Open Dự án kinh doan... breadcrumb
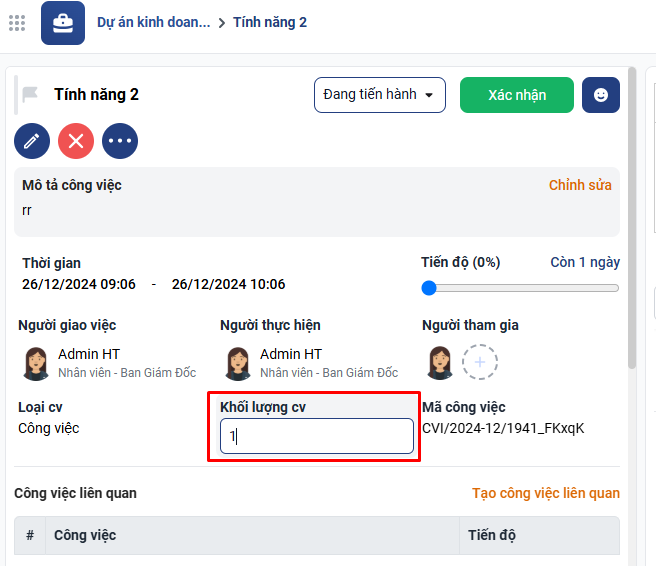The height and width of the screenshot is (566, 656). tap(154, 22)
